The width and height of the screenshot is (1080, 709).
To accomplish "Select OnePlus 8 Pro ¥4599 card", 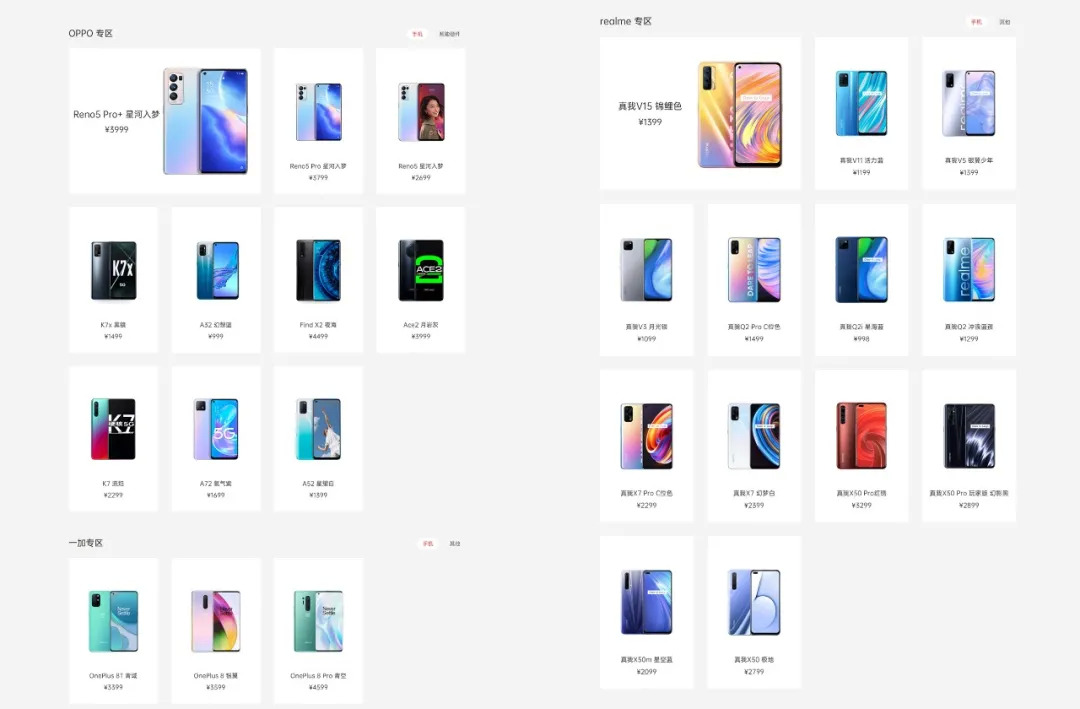I will [x=318, y=631].
